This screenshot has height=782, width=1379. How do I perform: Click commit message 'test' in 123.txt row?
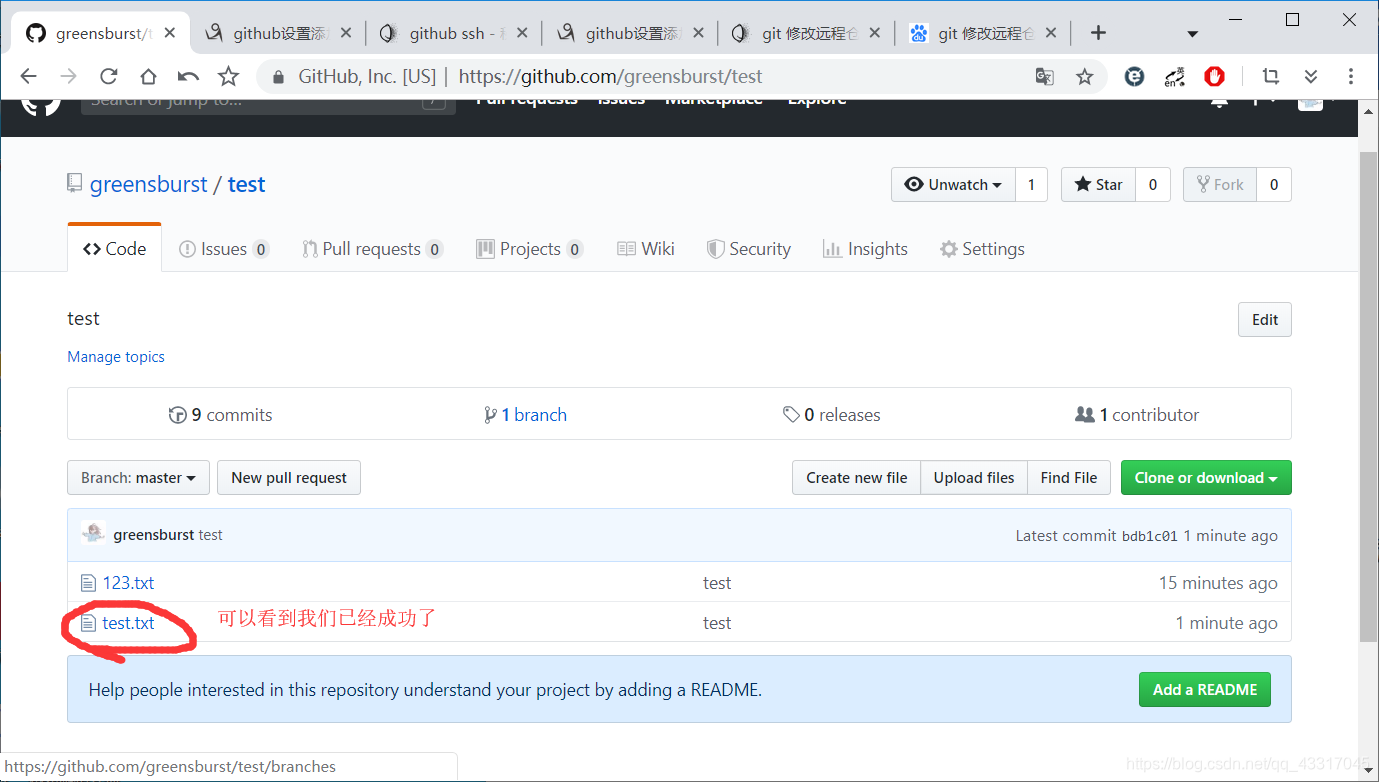click(x=717, y=583)
